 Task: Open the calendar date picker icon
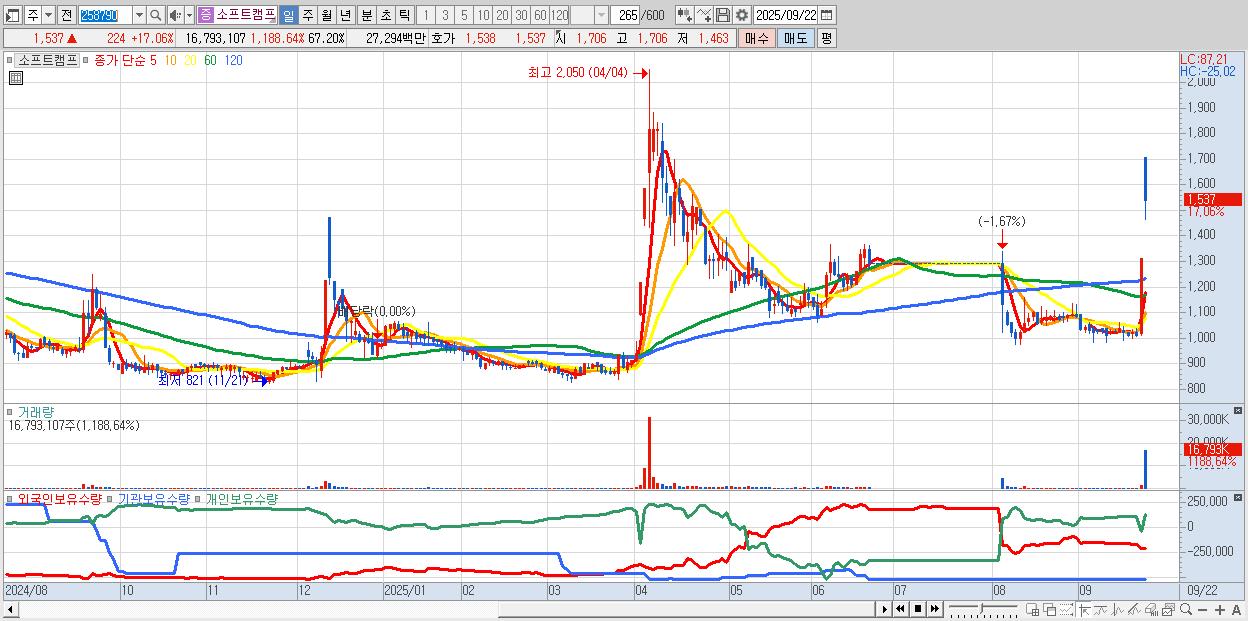[x=826, y=15]
